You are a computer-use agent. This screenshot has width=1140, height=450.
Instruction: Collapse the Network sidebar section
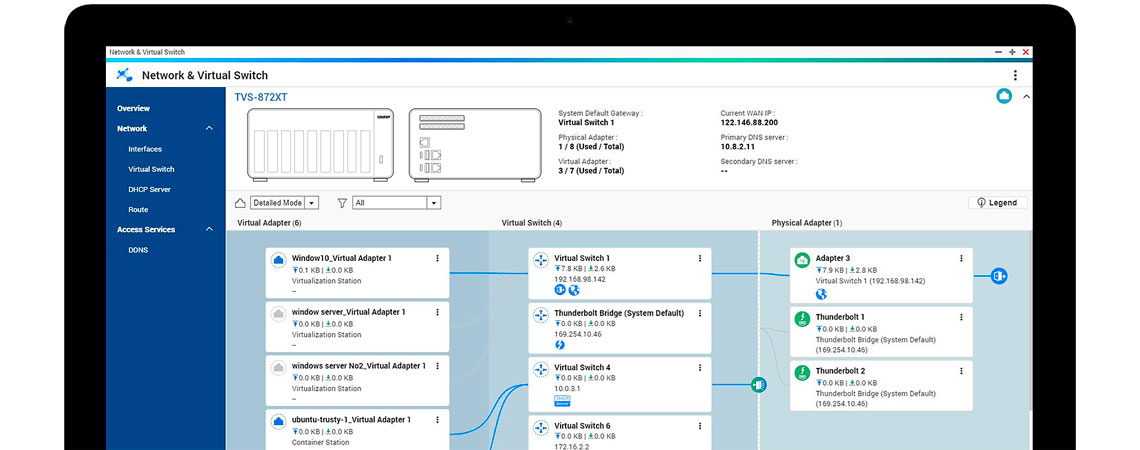[209, 129]
